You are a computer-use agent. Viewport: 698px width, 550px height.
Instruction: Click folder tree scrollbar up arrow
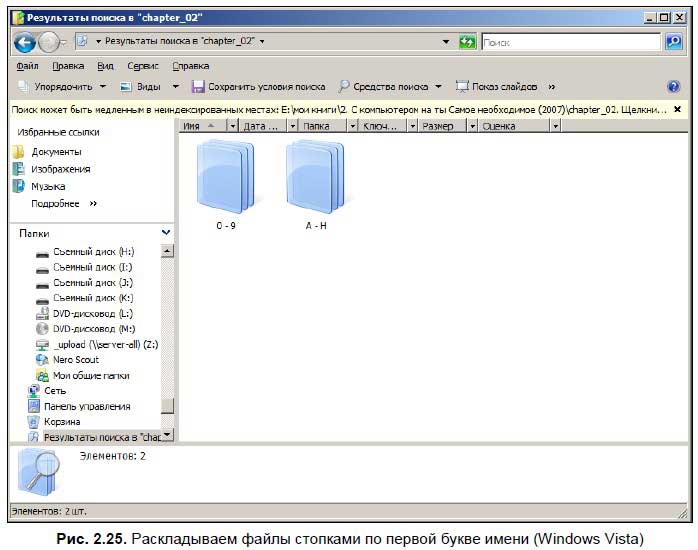tap(167, 251)
